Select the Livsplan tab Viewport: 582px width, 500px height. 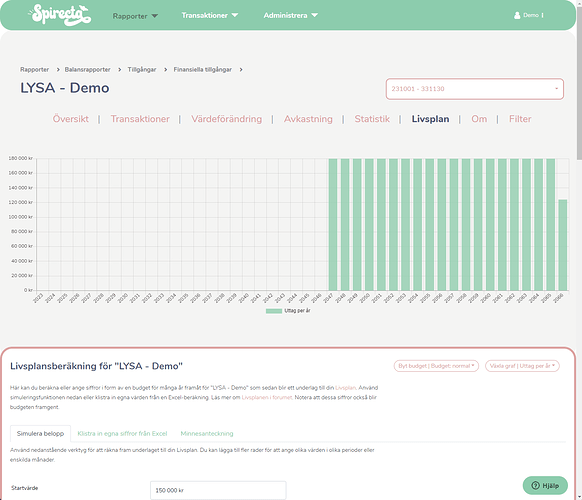(x=430, y=119)
